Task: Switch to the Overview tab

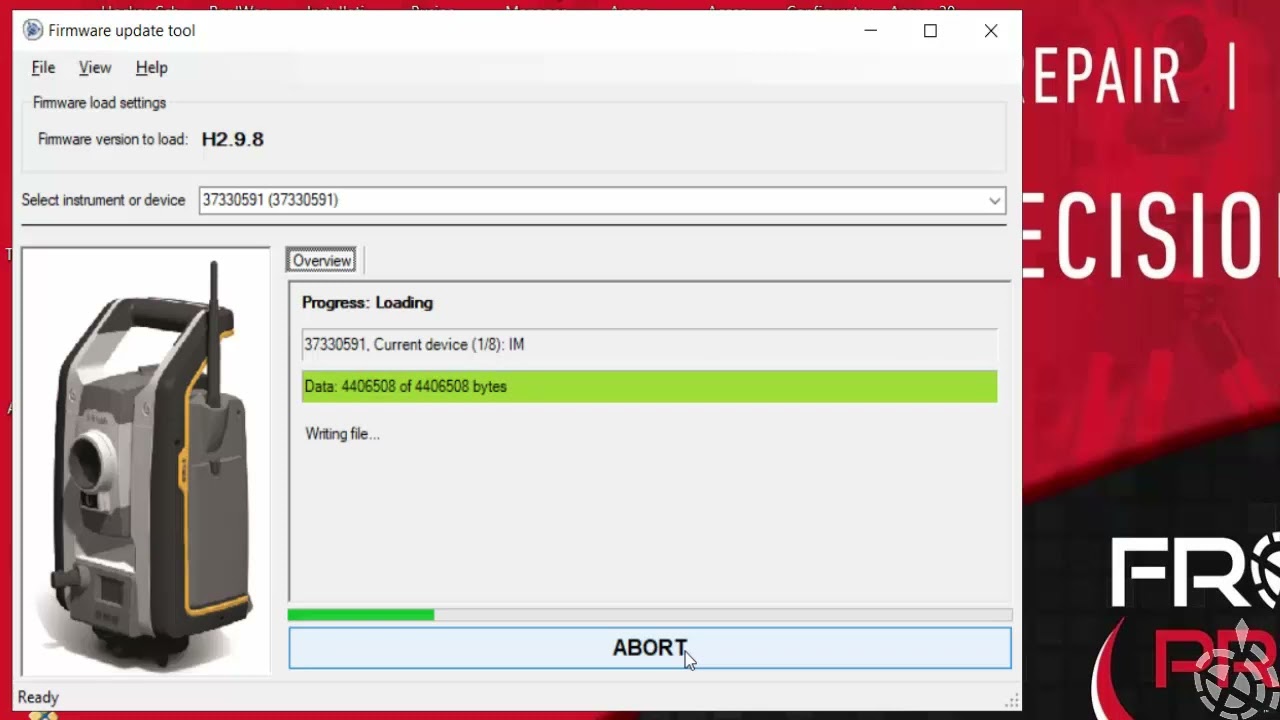Action: [322, 261]
